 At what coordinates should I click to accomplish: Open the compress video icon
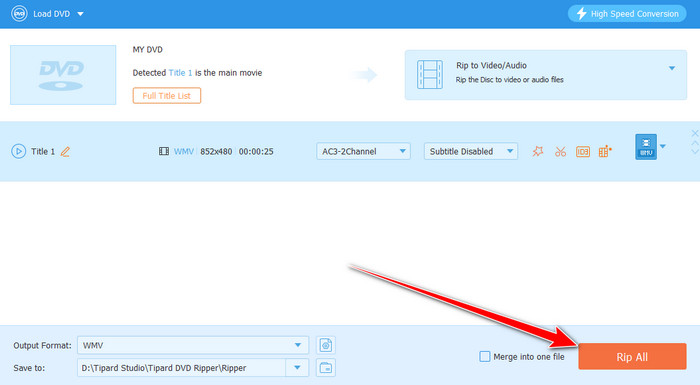point(605,151)
